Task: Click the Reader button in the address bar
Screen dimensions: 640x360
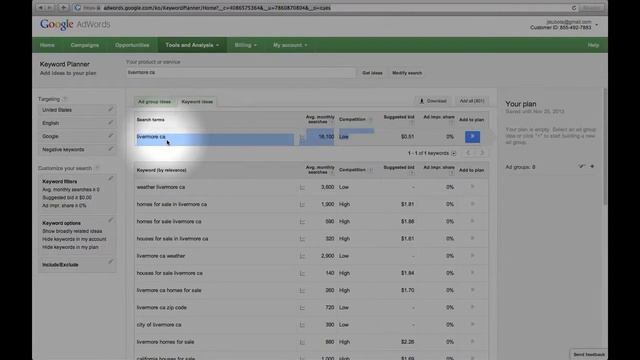Action: 591,8
